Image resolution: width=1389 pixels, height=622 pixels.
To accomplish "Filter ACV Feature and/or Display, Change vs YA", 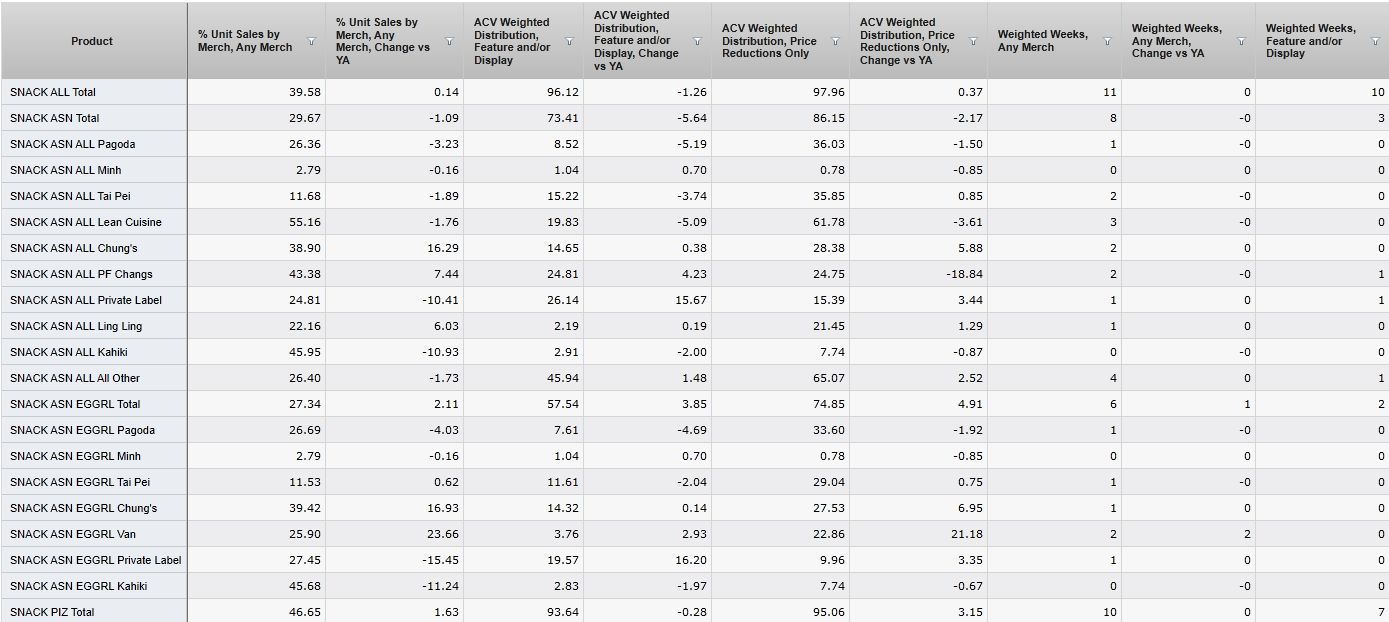I will coord(697,41).
